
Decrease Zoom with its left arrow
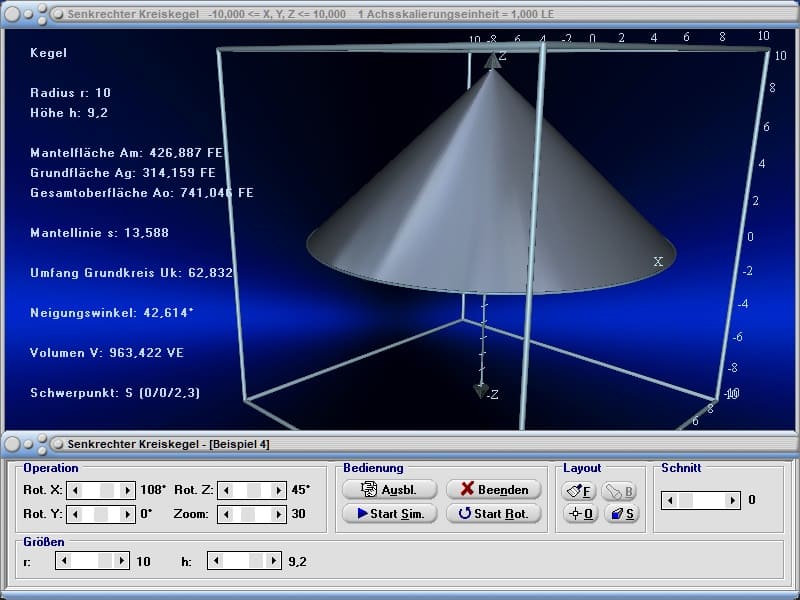click(x=226, y=514)
